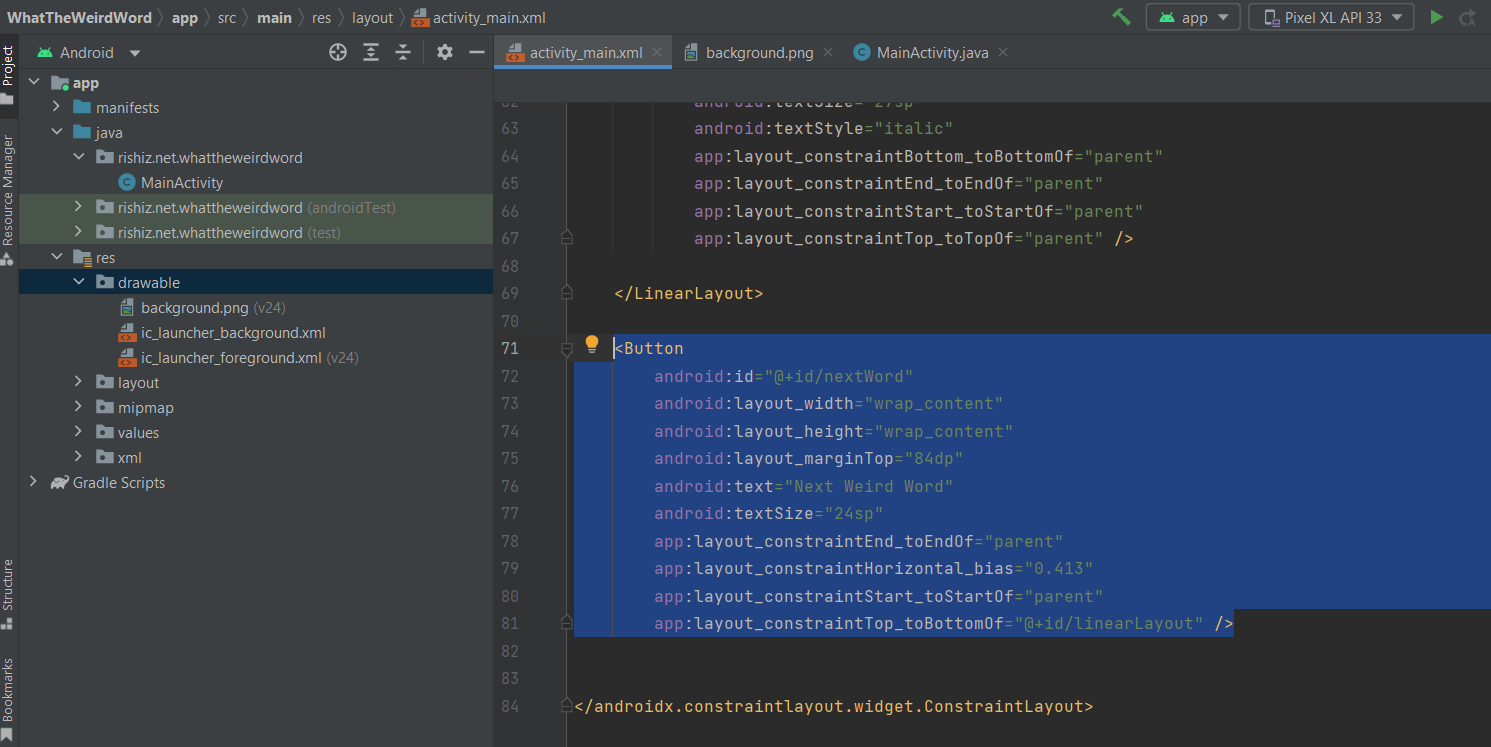Select ic_launcher_background.xml in the tree
Screen dimensions: 1491x747
tap(232, 332)
